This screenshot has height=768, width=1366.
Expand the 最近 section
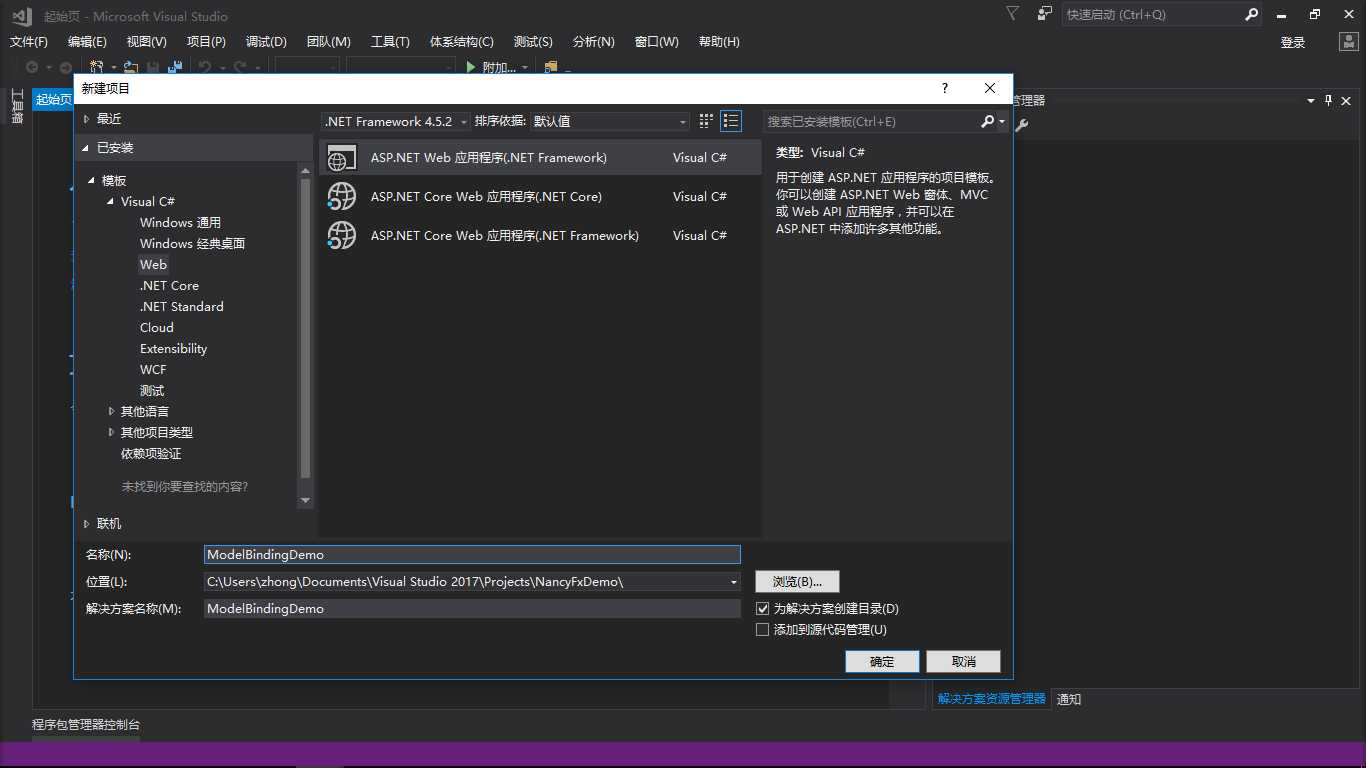pos(87,118)
